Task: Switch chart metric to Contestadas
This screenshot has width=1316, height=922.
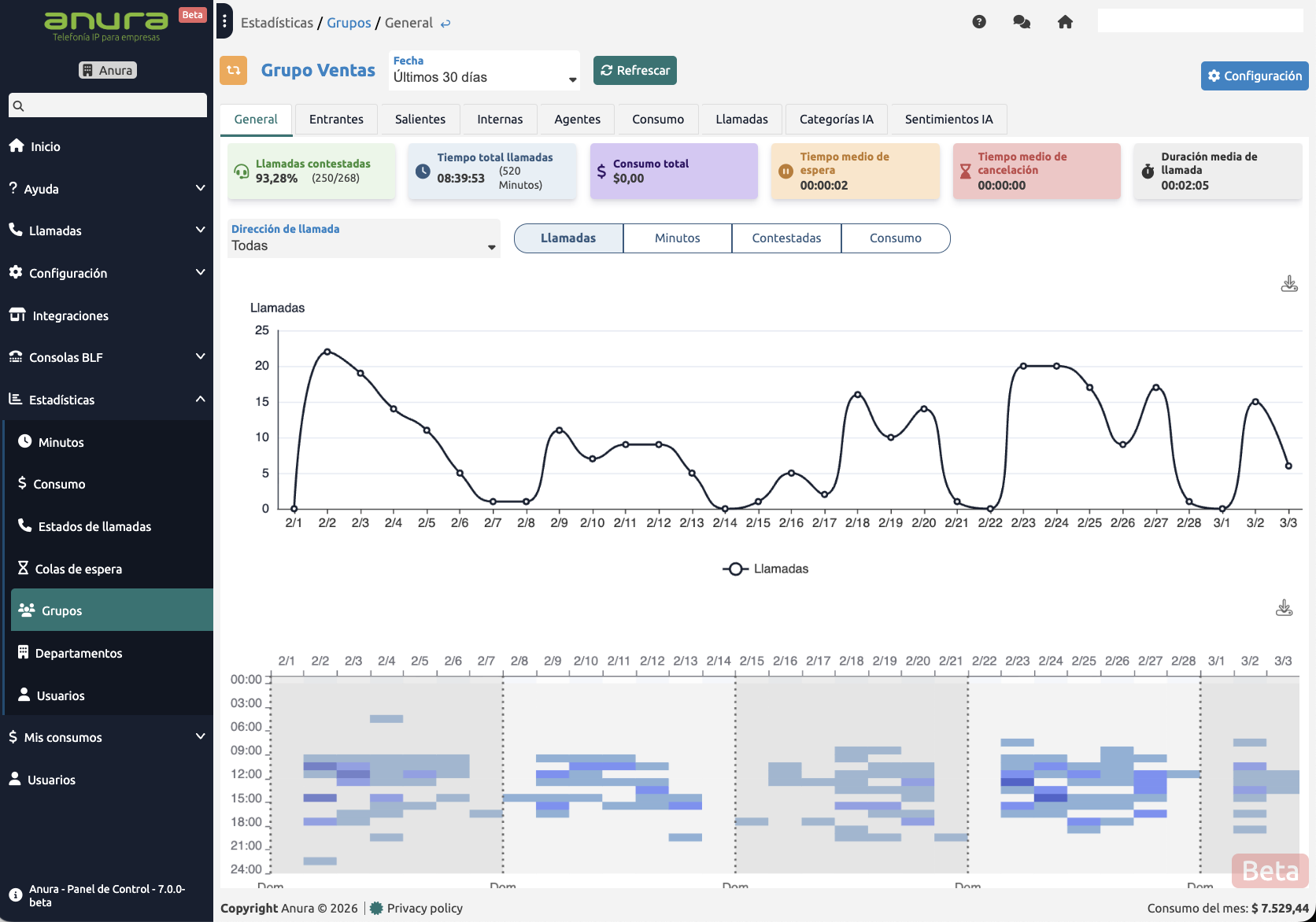Action: pos(786,238)
